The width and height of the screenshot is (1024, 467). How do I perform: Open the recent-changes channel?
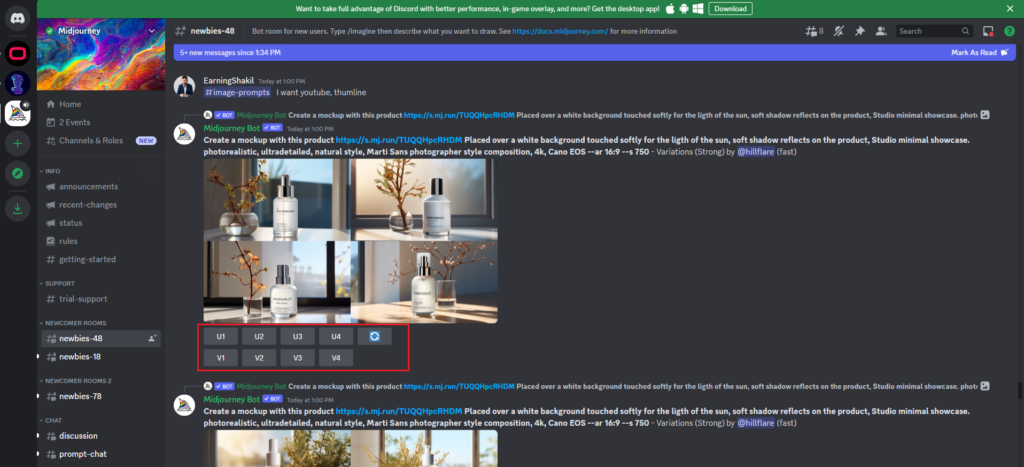coord(101,204)
